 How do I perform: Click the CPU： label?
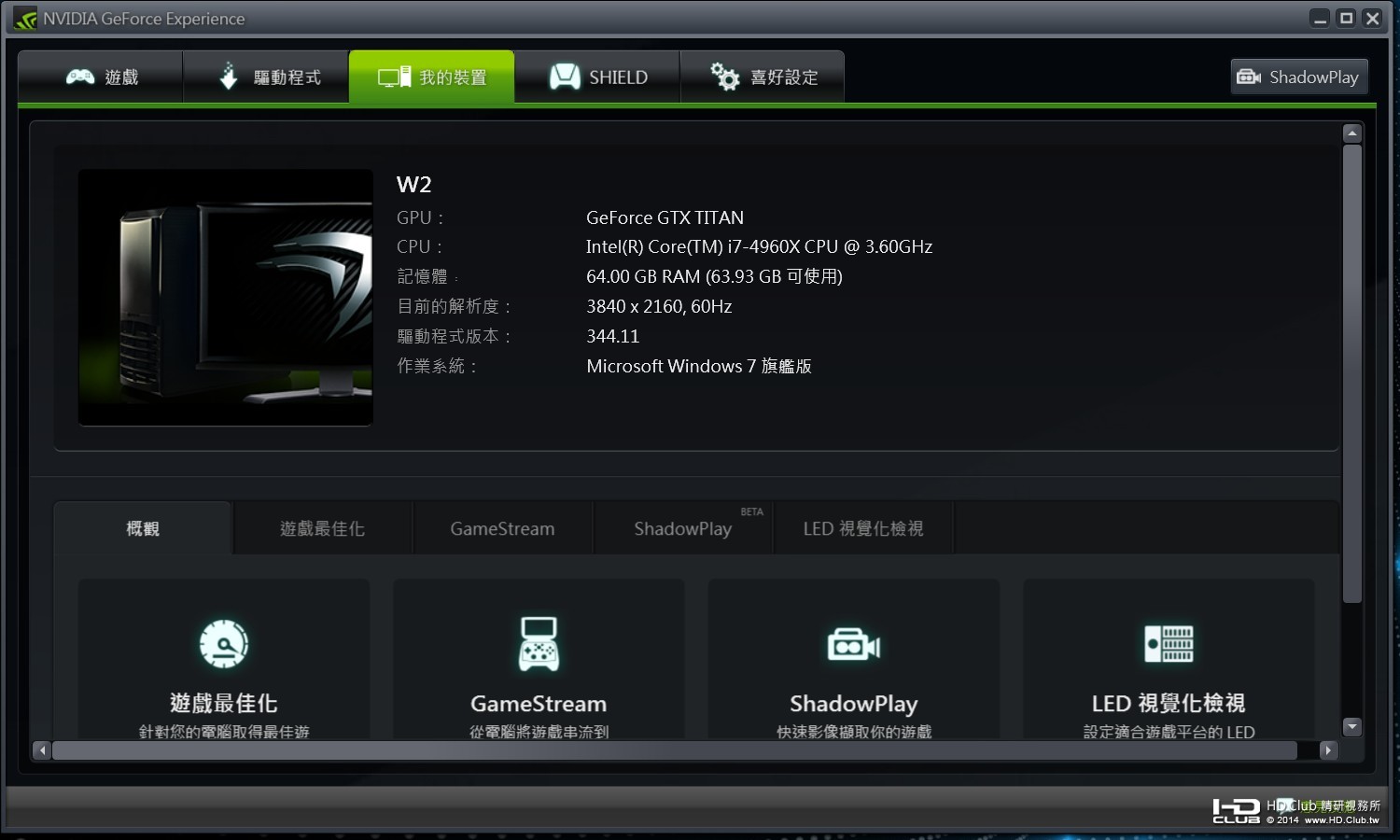420,246
